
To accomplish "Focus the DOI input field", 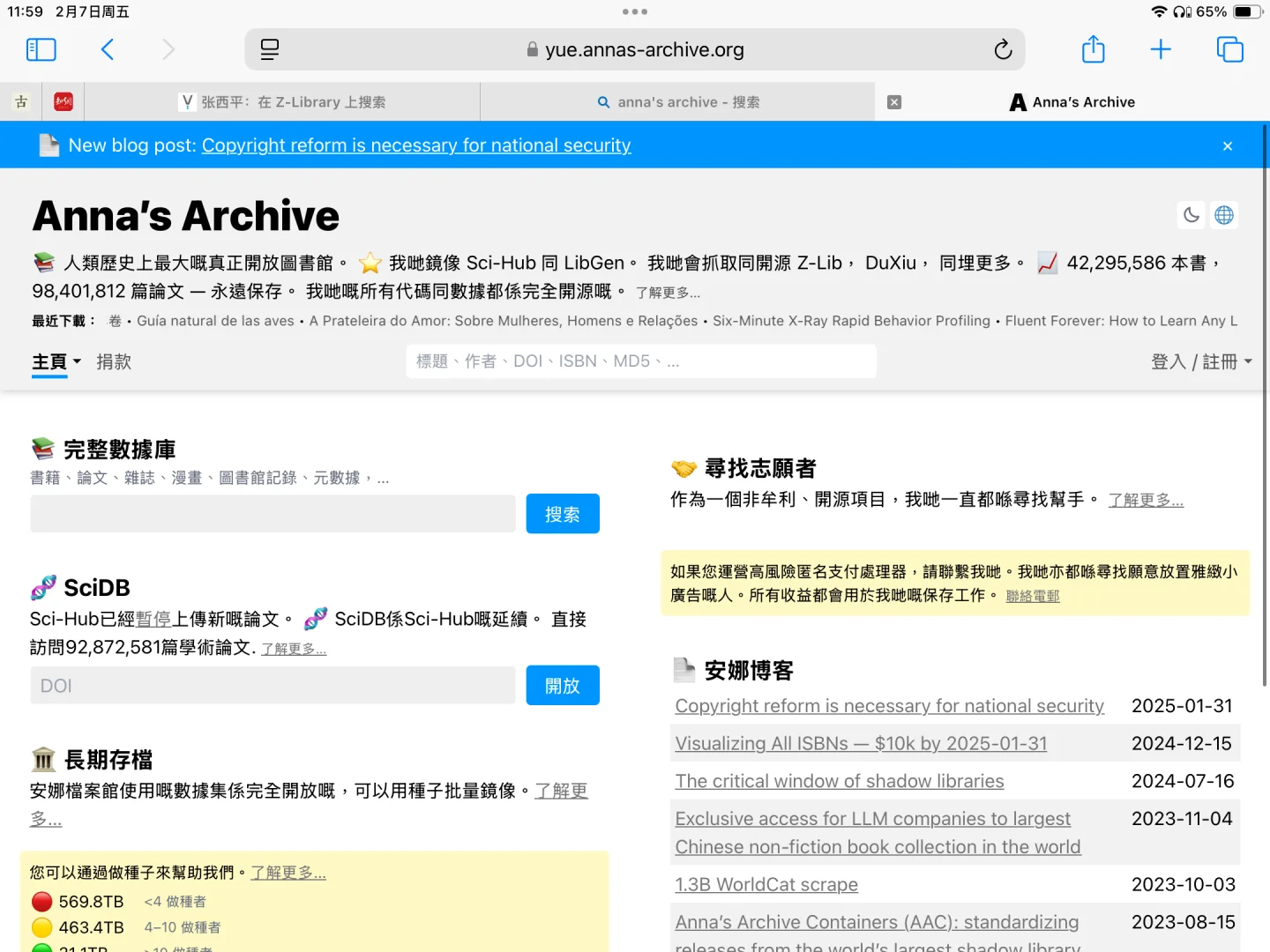I will click(x=273, y=685).
